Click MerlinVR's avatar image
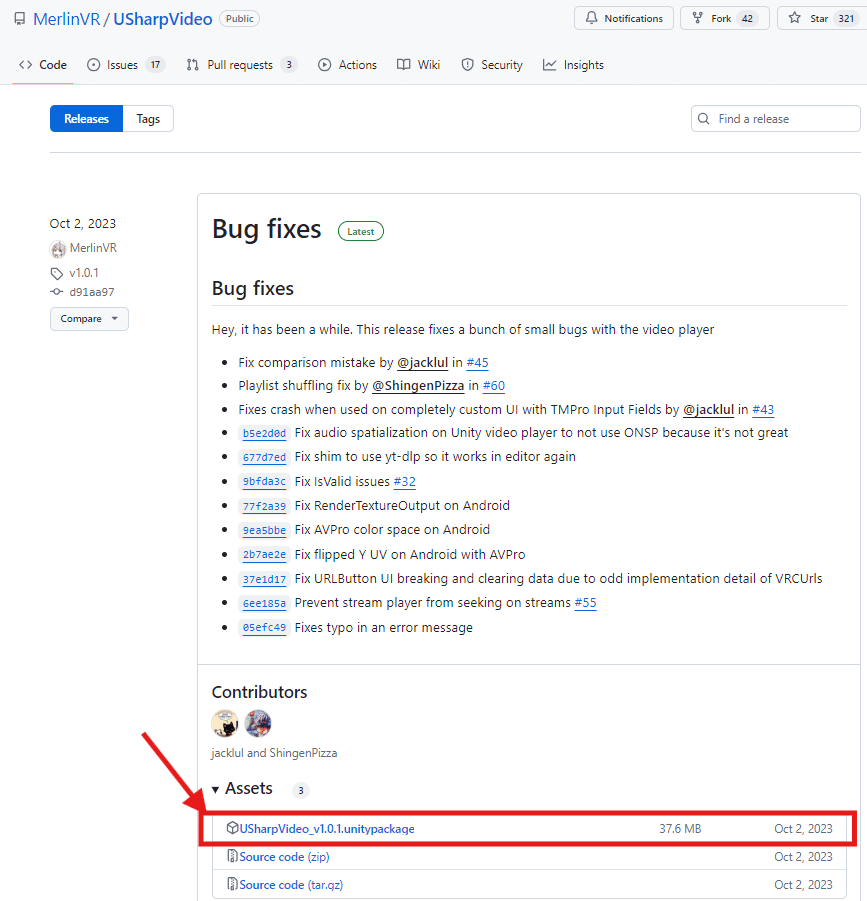Image resolution: width=867 pixels, height=901 pixels. click(x=58, y=249)
